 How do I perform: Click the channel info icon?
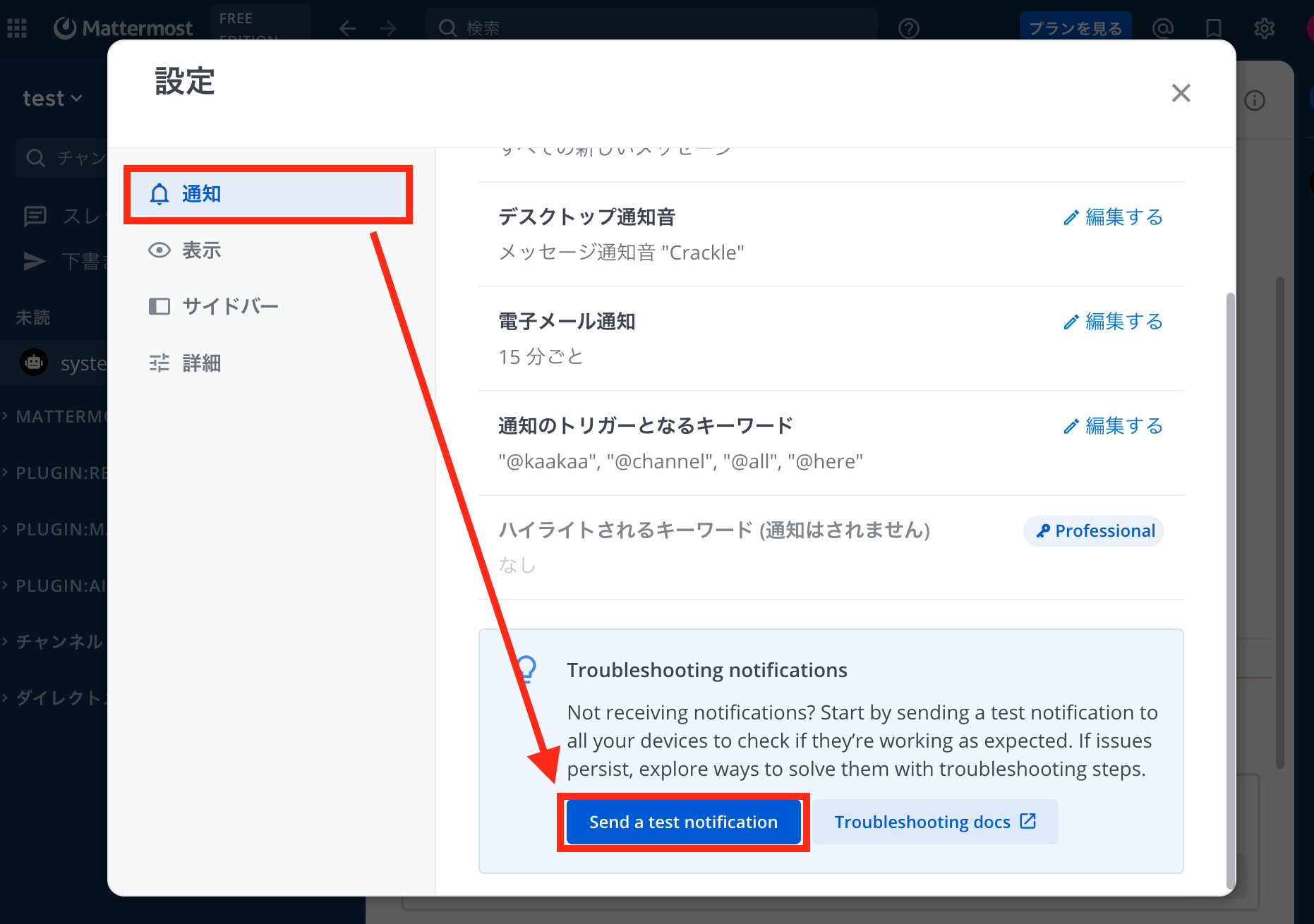[1255, 100]
